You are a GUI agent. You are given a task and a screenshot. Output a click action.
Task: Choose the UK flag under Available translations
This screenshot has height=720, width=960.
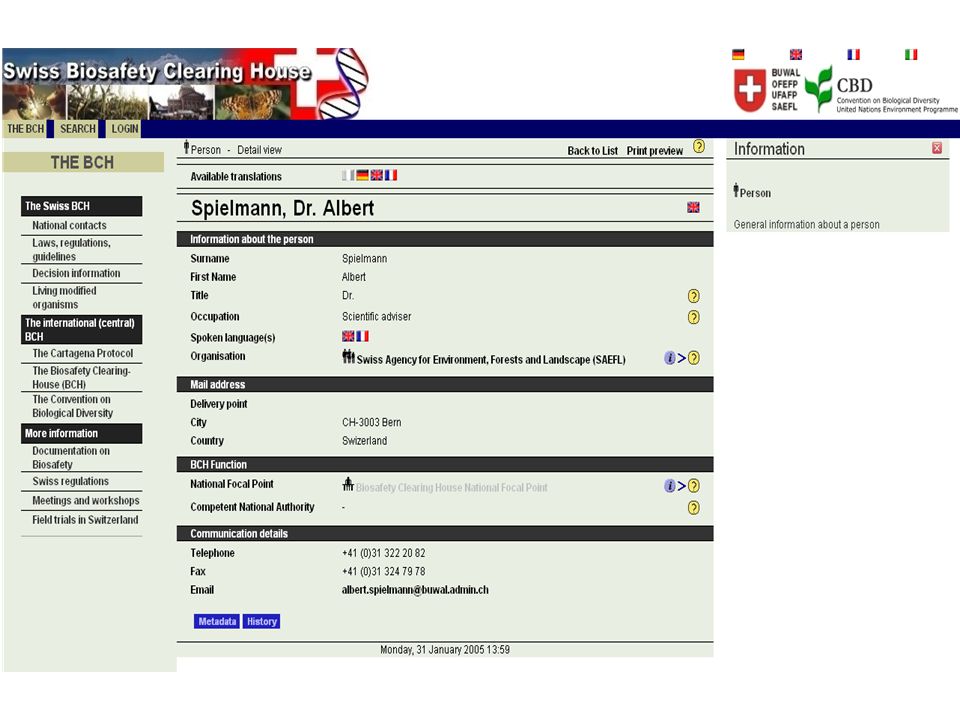point(377,175)
